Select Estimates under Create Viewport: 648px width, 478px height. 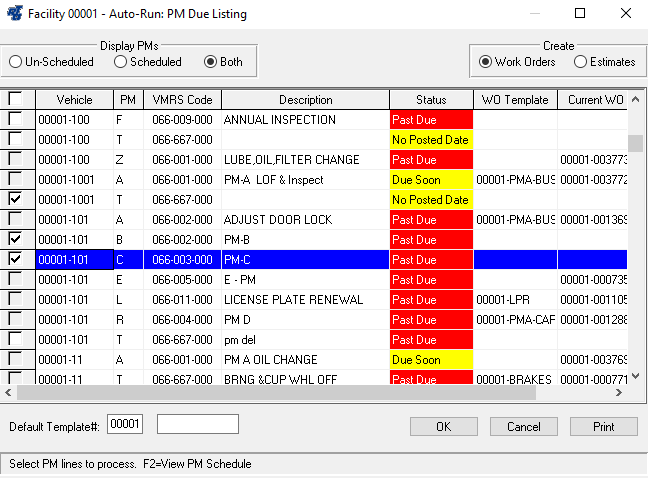tap(581, 62)
